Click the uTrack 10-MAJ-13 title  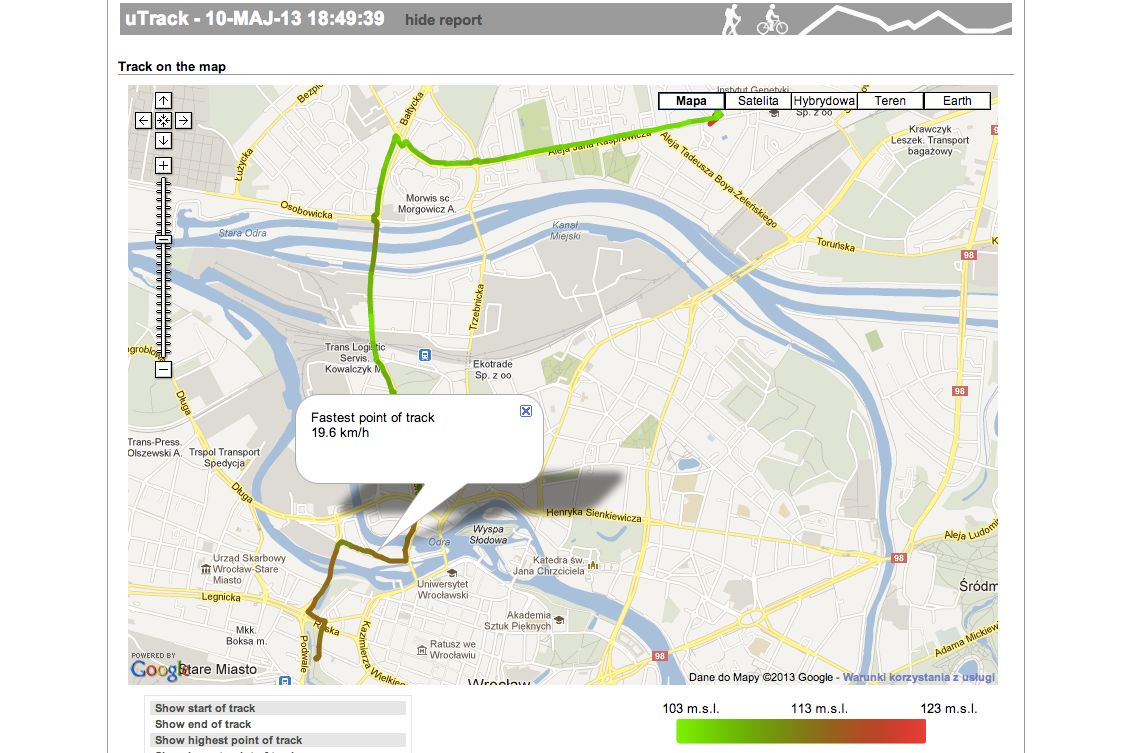[x=255, y=19]
